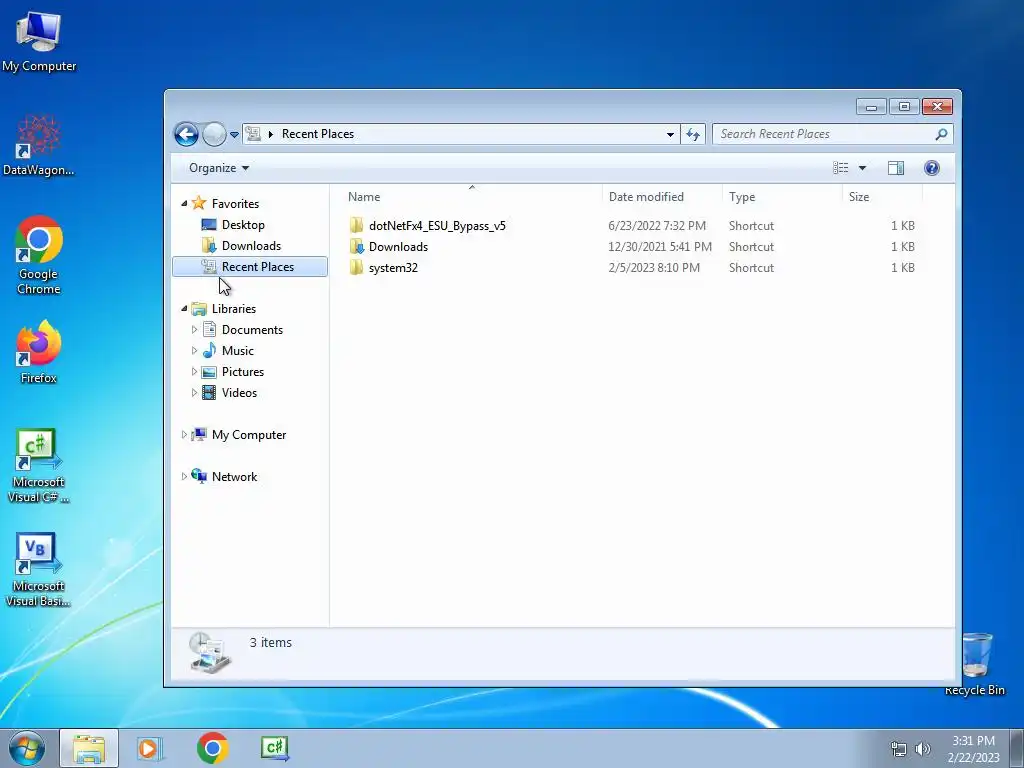This screenshot has width=1024, height=768.
Task: Open the Organize menu
Action: click(219, 168)
